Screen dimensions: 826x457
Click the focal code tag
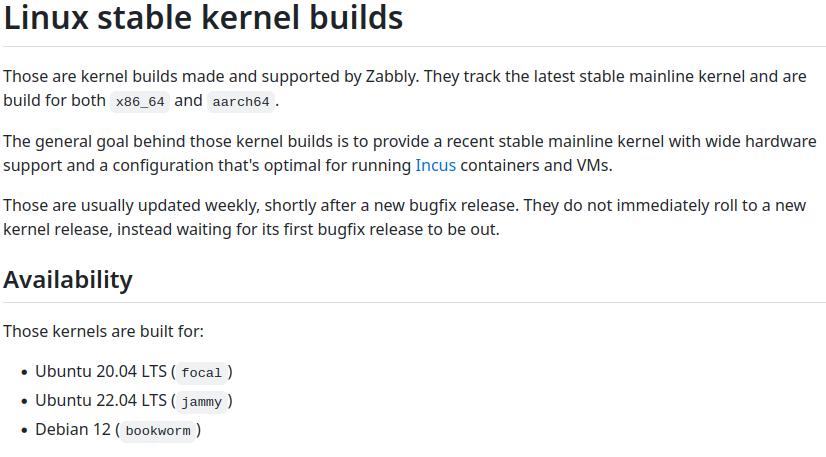(x=201, y=372)
